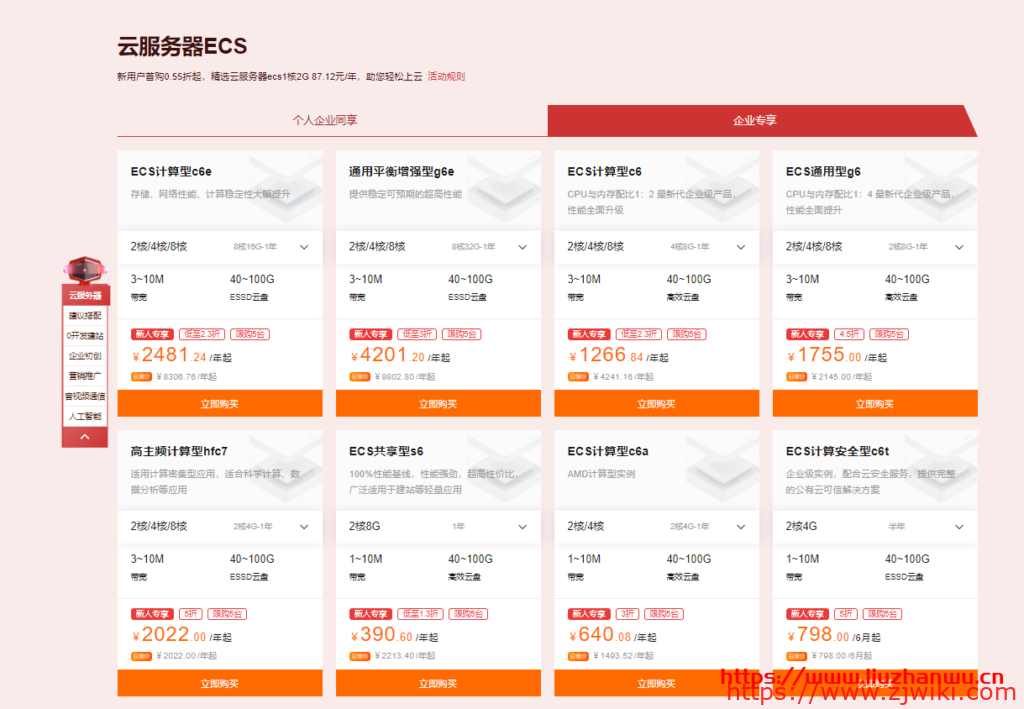
Task: Click the ¥4201.20 price
Action: point(387,355)
